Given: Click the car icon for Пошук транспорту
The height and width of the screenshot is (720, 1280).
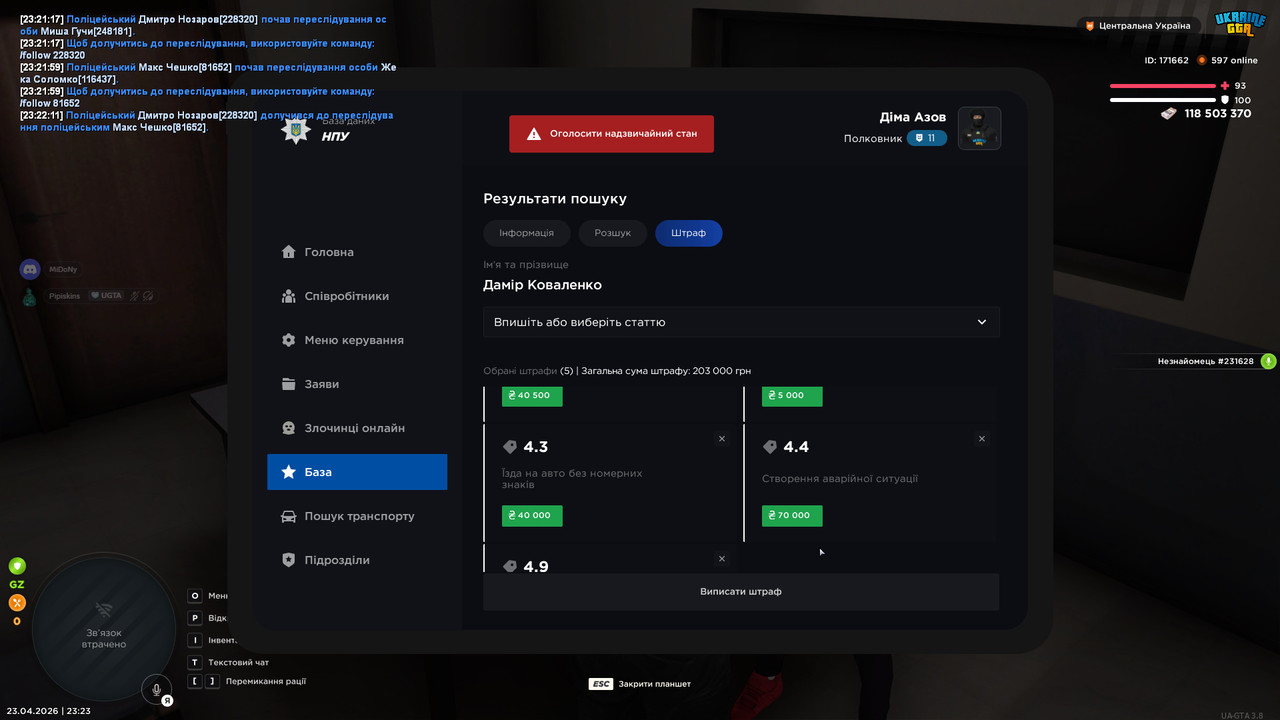Looking at the screenshot, I should click(x=289, y=516).
